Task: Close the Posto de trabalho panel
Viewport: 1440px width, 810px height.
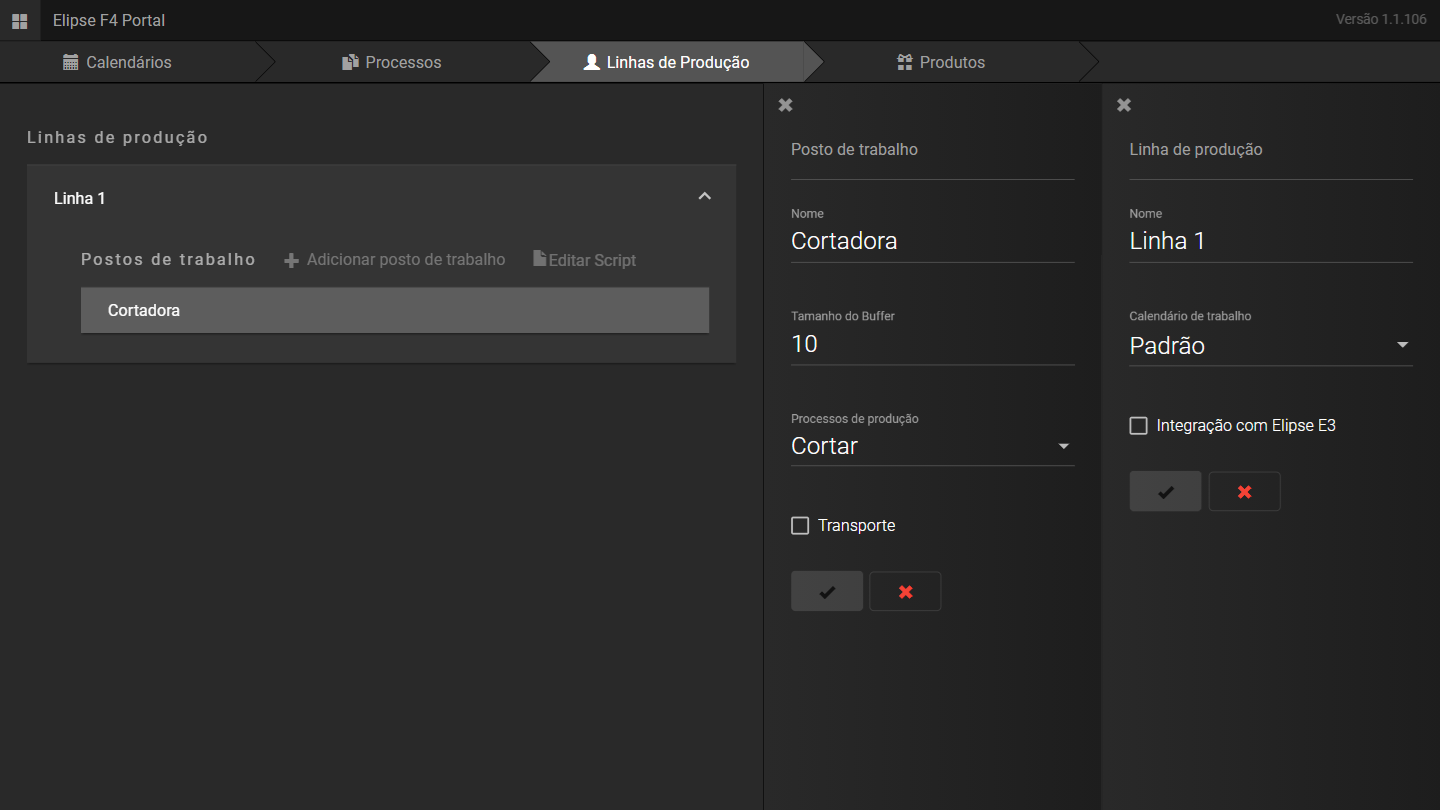Action: (x=785, y=105)
